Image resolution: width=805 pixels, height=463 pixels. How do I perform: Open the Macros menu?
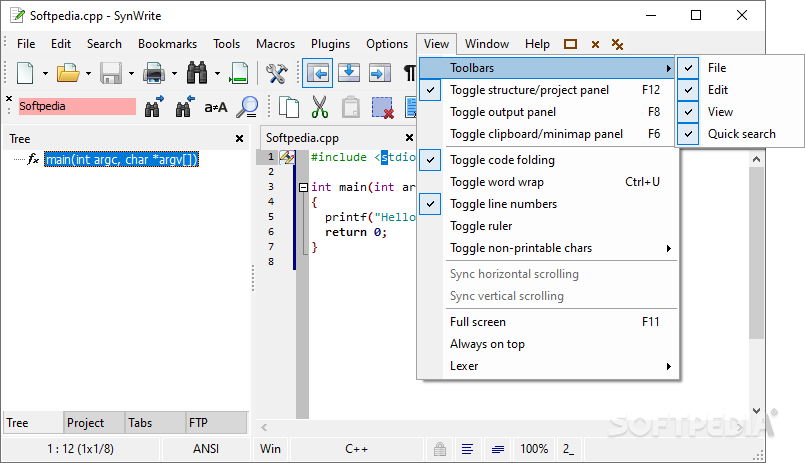click(x=276, y=44)
